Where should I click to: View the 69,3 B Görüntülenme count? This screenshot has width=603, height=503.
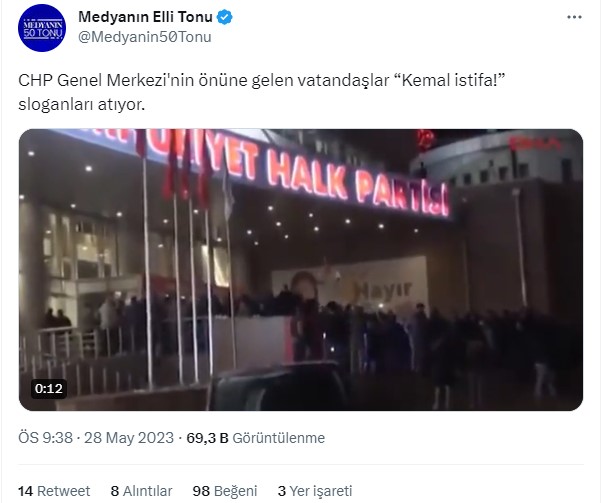point(256,438)
